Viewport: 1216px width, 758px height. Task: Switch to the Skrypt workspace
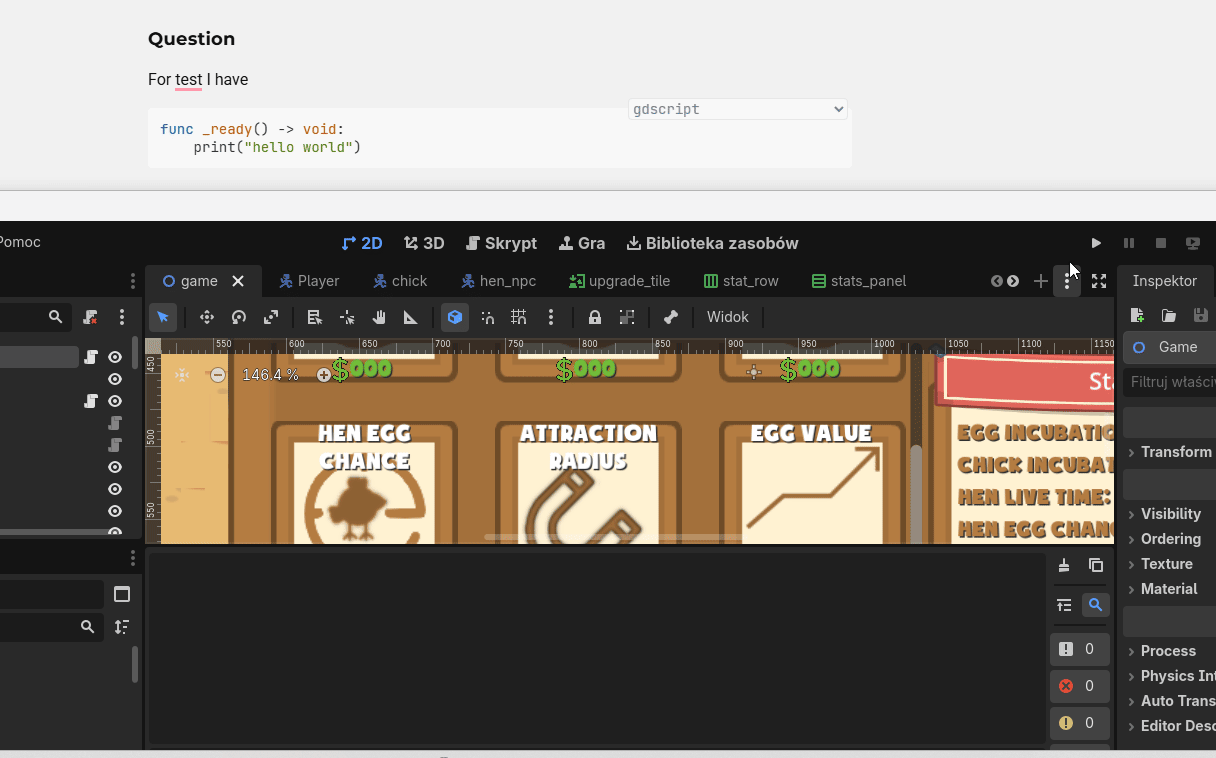click(502, 243)
